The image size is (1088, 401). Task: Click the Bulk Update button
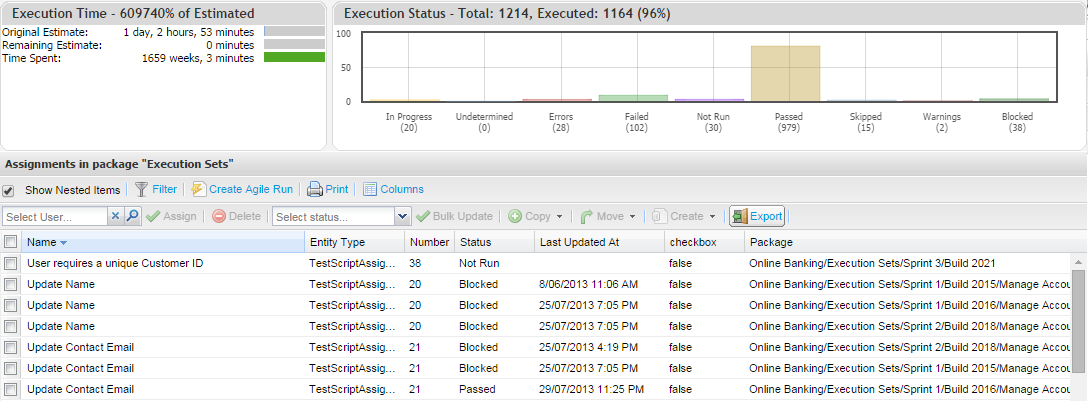coord(455,216)
